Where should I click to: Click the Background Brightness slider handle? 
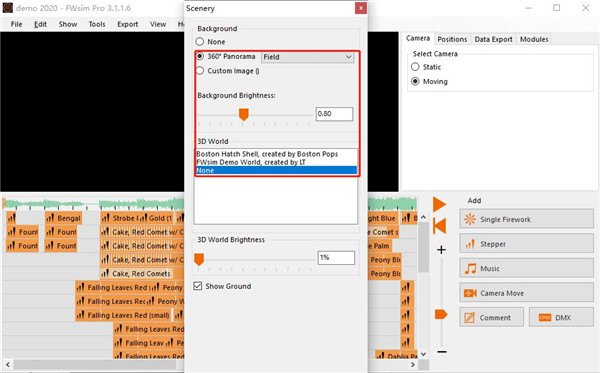[x=243, y=114]
